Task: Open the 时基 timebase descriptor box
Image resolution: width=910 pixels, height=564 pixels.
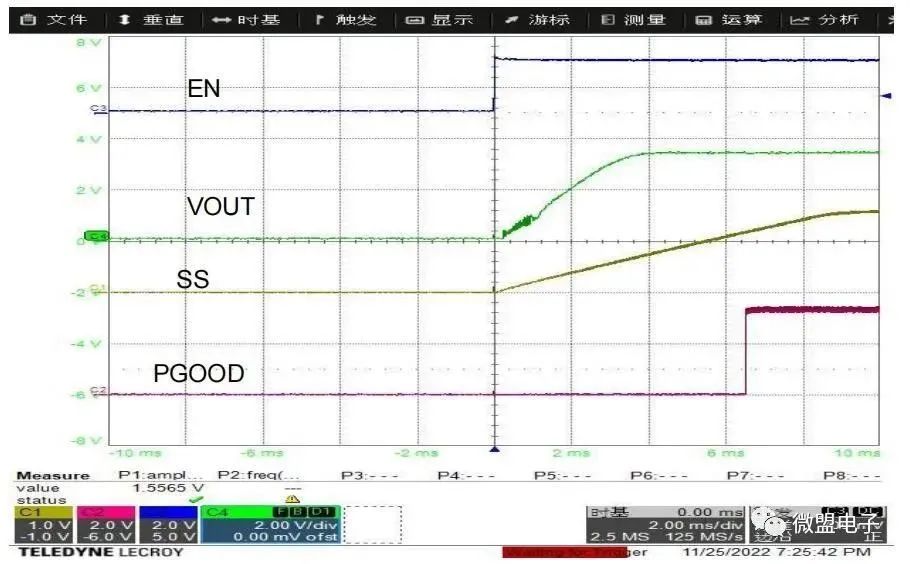Action: coord(665,525)
